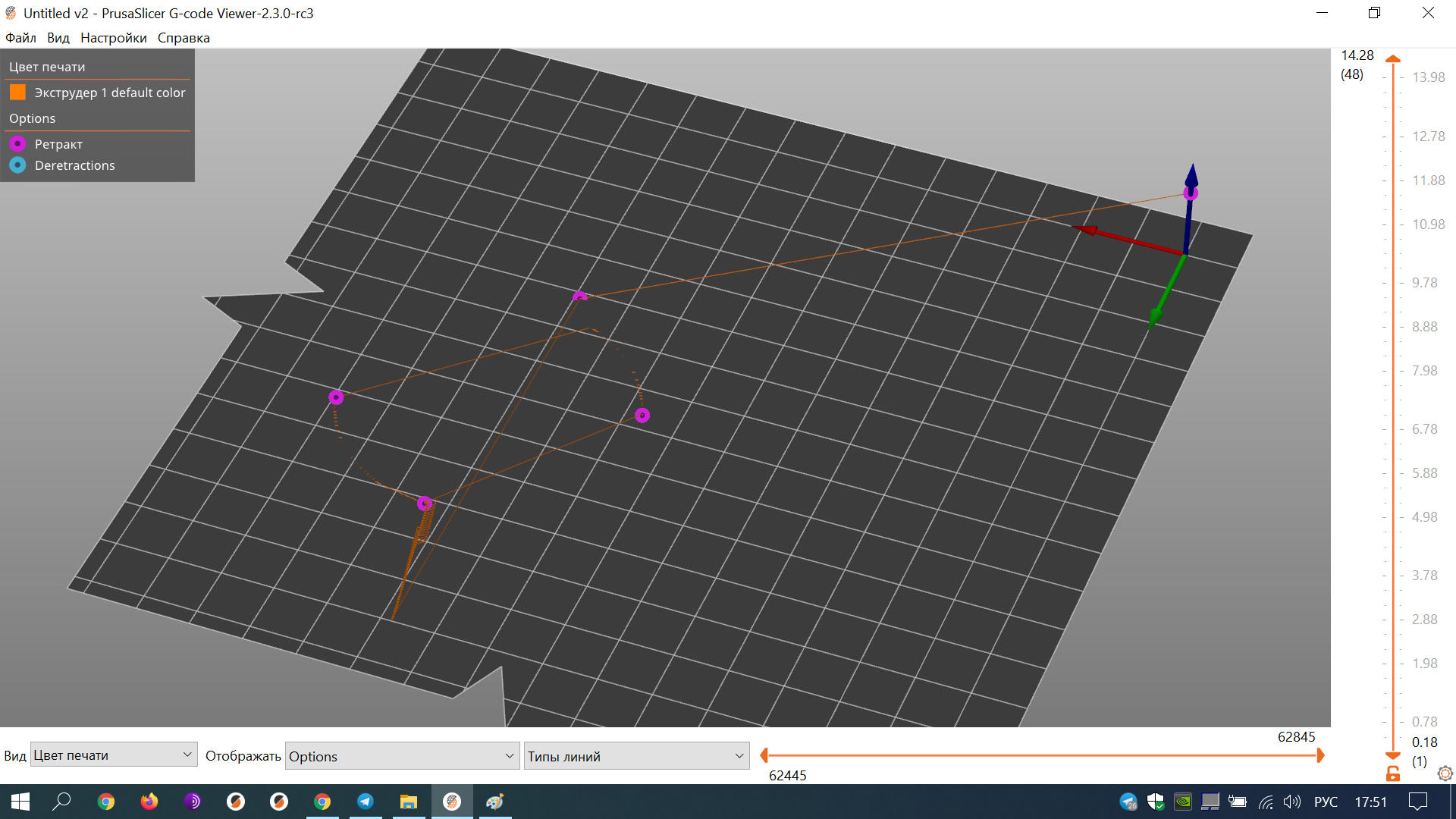Screen dimensions: 1456x819
Task: Click the 13.98 height tick on layer ruler
Action: pyautogui.click(x=1428, y=77)
